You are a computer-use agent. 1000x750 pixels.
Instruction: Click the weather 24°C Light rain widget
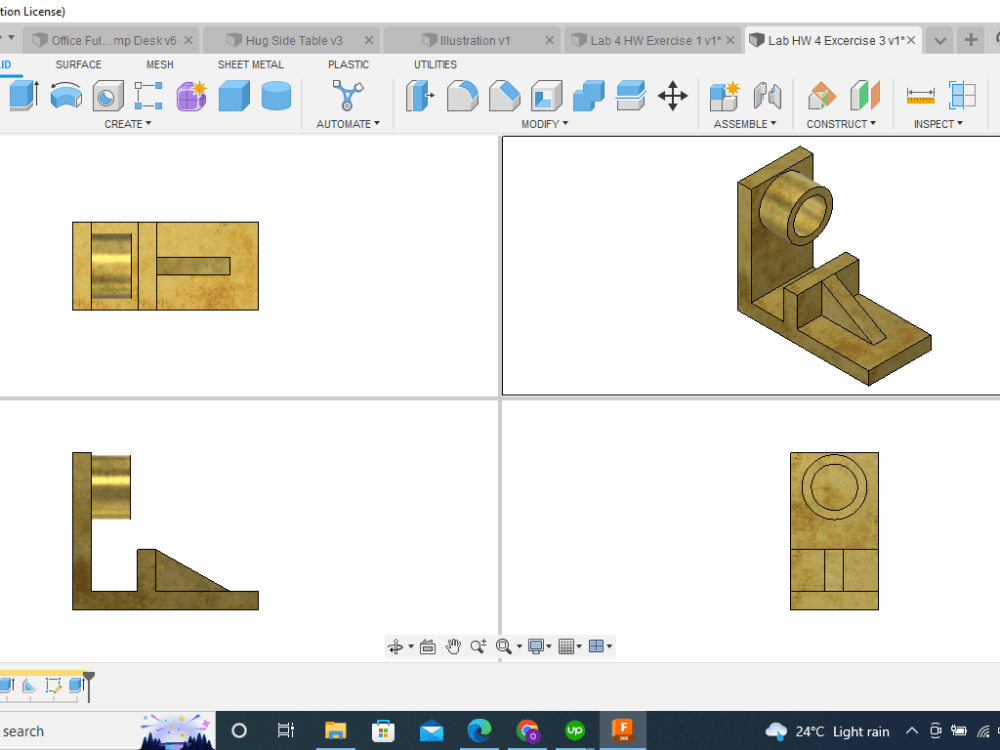click(x=827, y=732)
